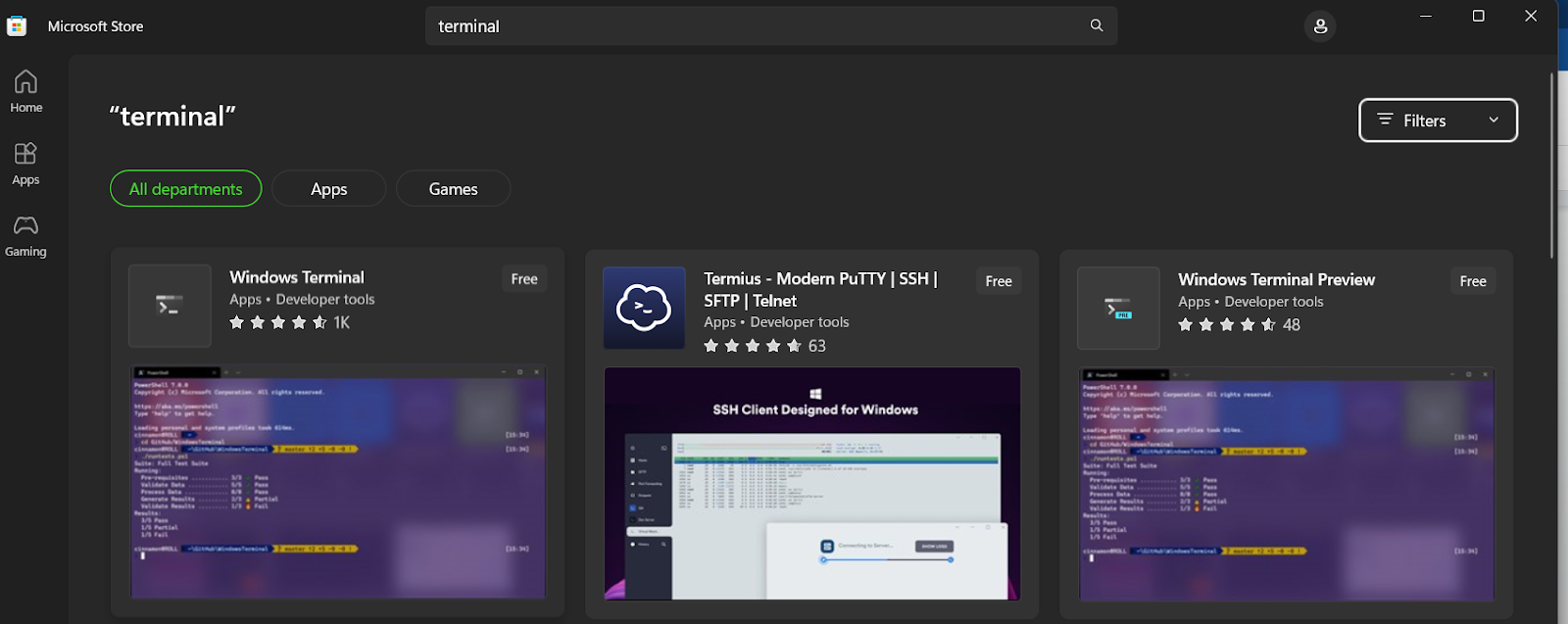This screenshot has width=1568, height=624.
Task: Click the "terminal" results heading
Action: tap(172, 117)
